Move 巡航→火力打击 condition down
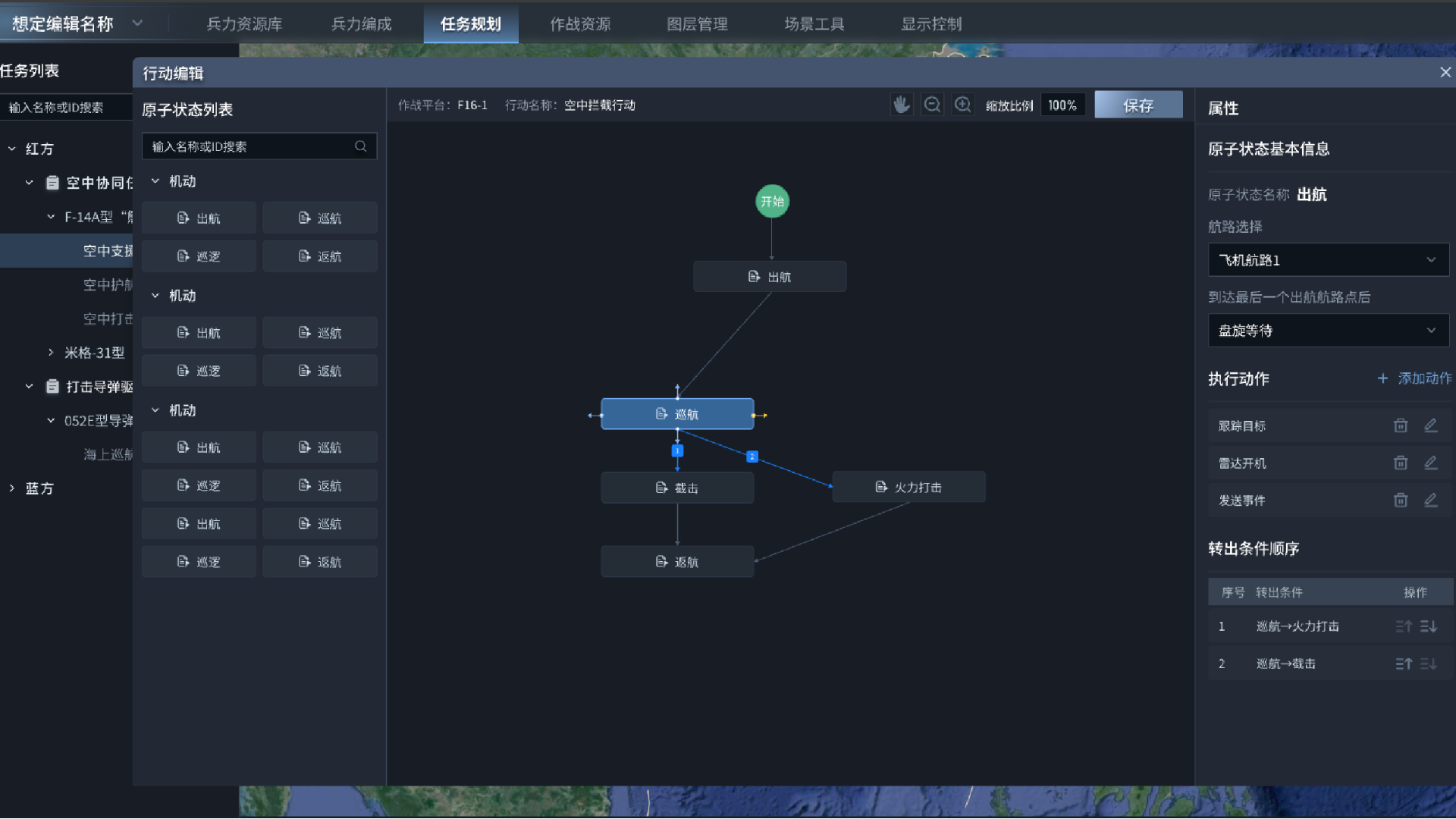The image size is (1456, 819). (x=1429, y=626)
